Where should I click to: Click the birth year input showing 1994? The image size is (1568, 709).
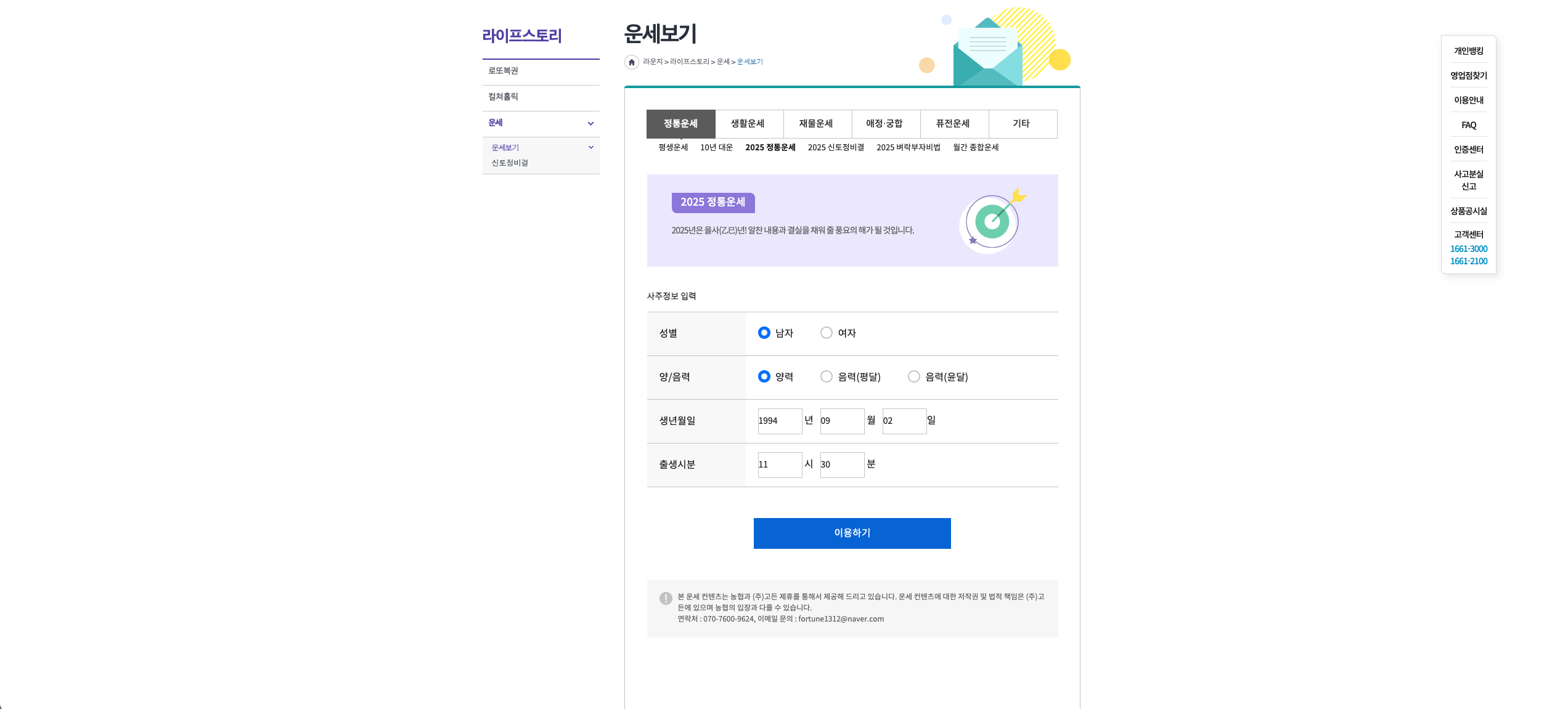click(x=779, y=421)
